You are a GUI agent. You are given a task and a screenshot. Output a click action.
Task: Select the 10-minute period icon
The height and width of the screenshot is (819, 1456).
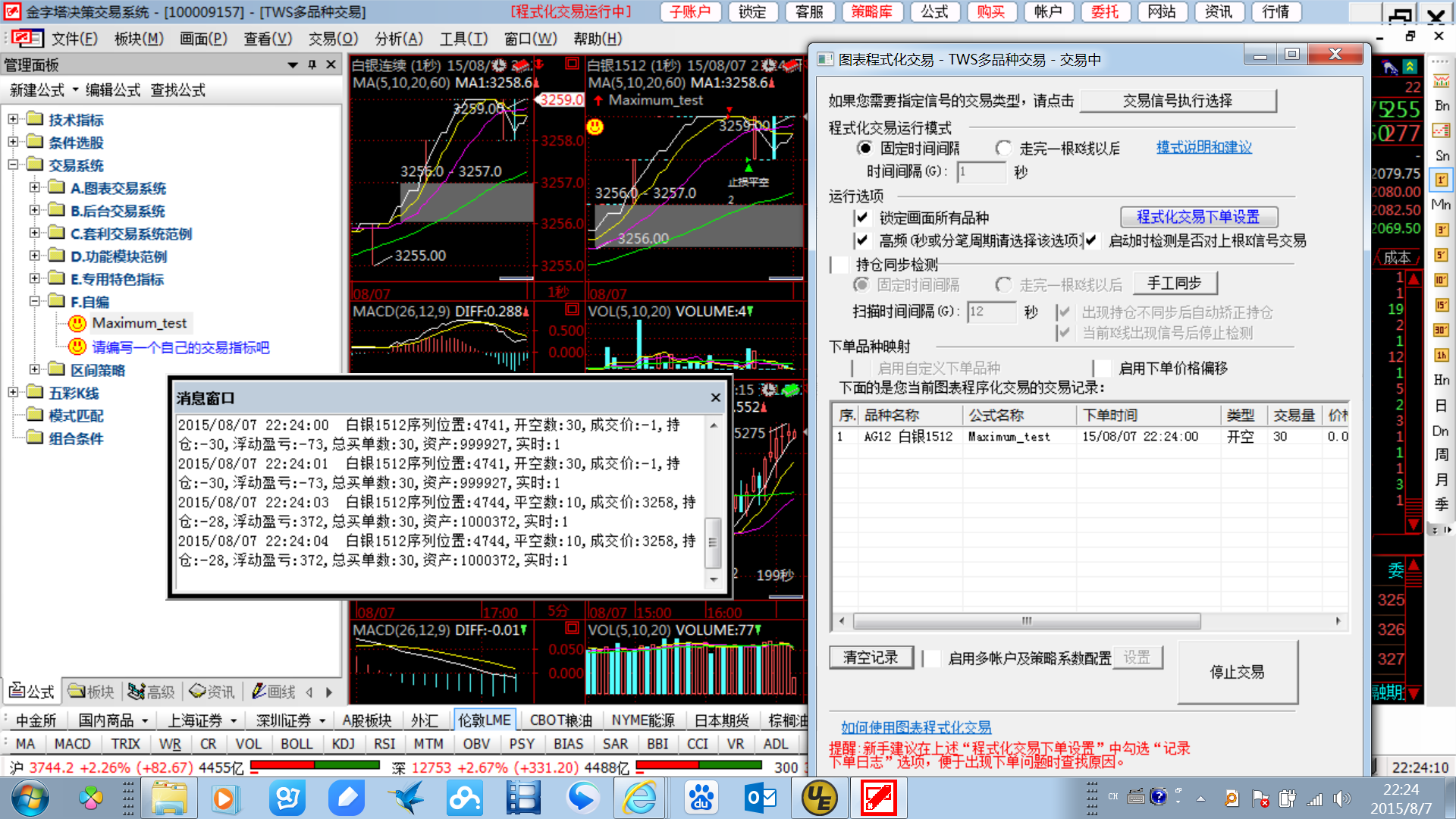(1442, 280)
